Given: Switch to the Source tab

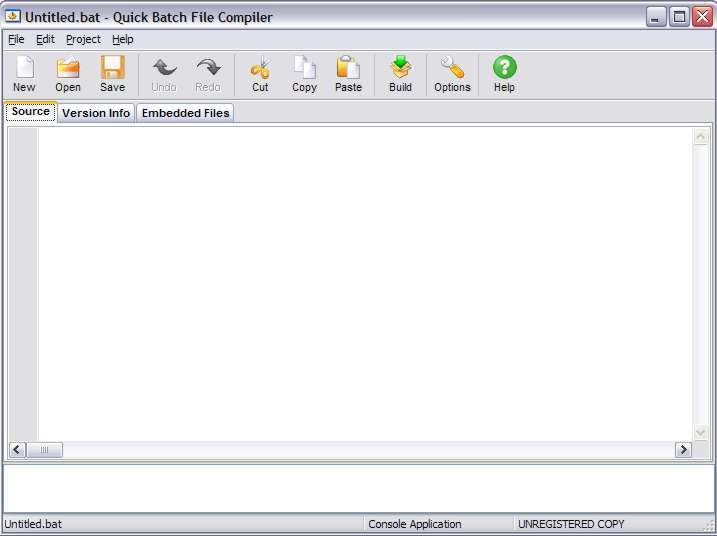Looking at the screenshot, I should (x=31, y=112).
